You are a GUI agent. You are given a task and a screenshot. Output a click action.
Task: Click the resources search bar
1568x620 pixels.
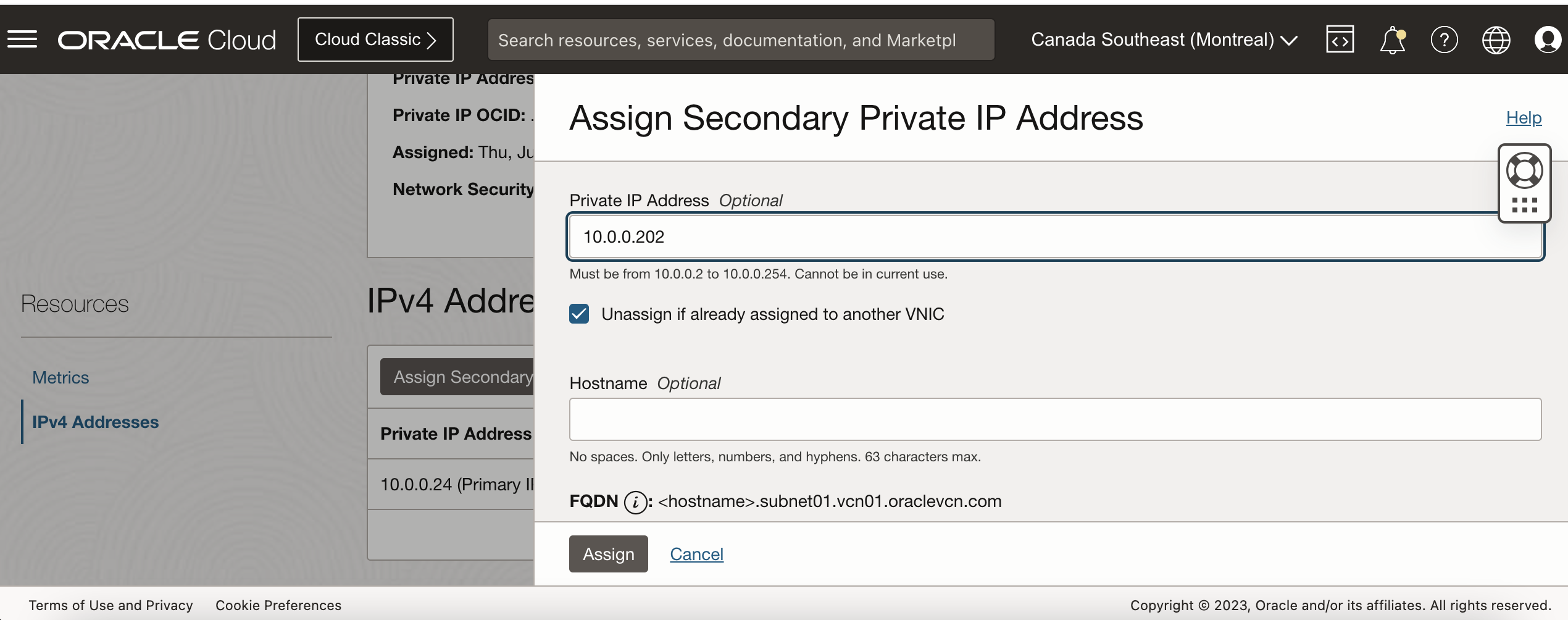pos(740,39)
